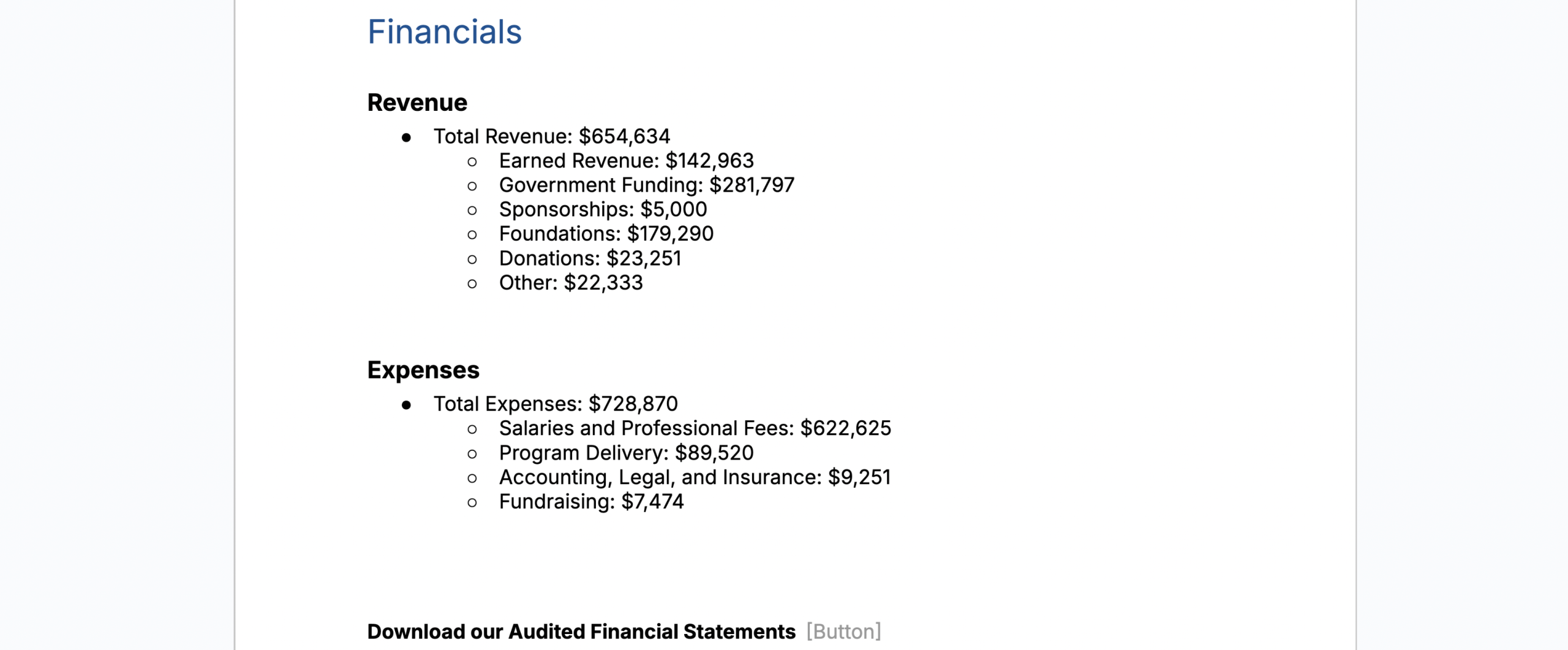
Task: Click the gray [Button] placeholder text
Action: 843,632
